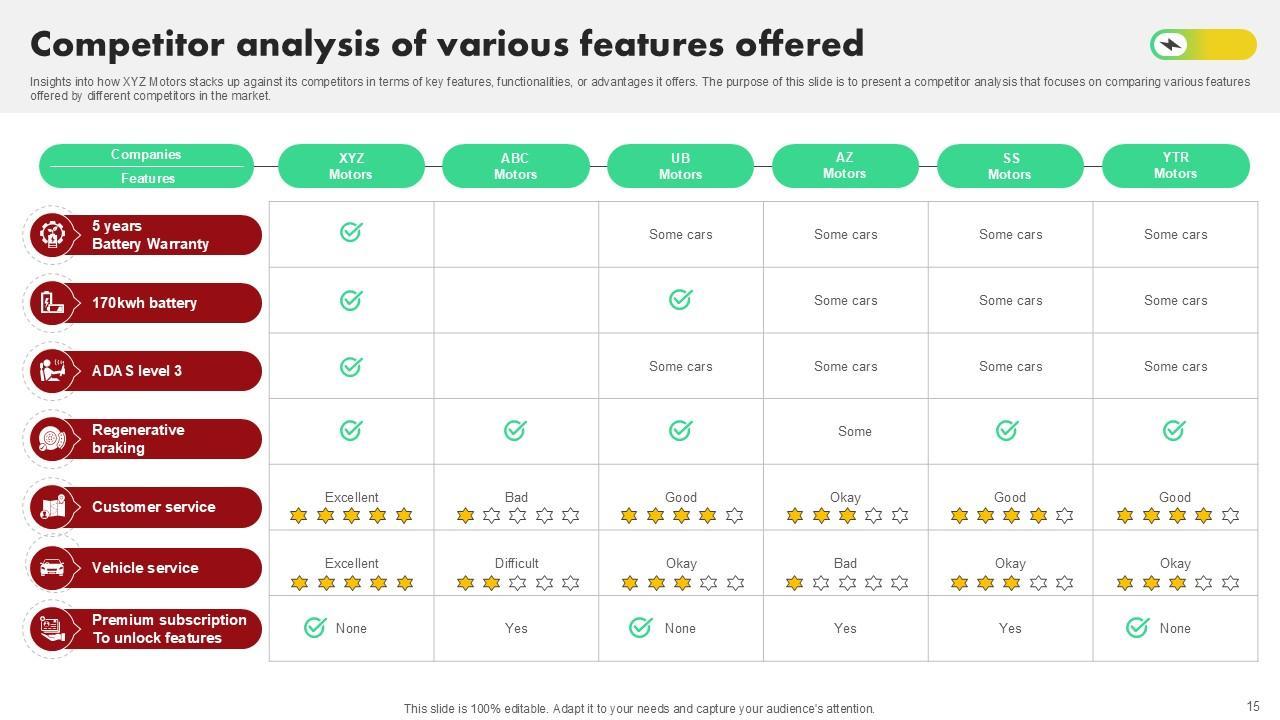
Task: Click the ADAS level 3 driver icon
Action: [52, 371]
